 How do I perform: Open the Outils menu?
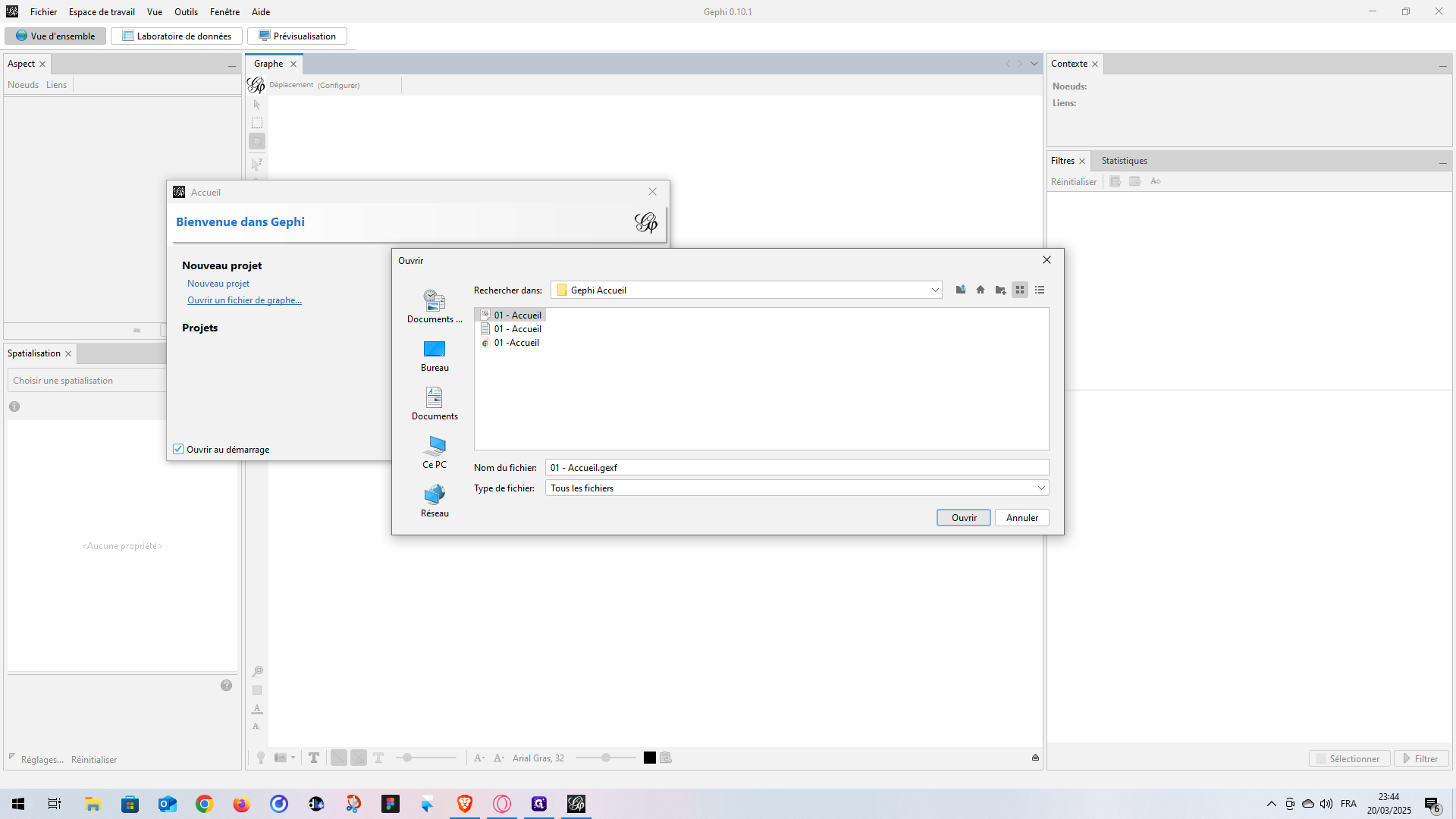coord(186,11)
